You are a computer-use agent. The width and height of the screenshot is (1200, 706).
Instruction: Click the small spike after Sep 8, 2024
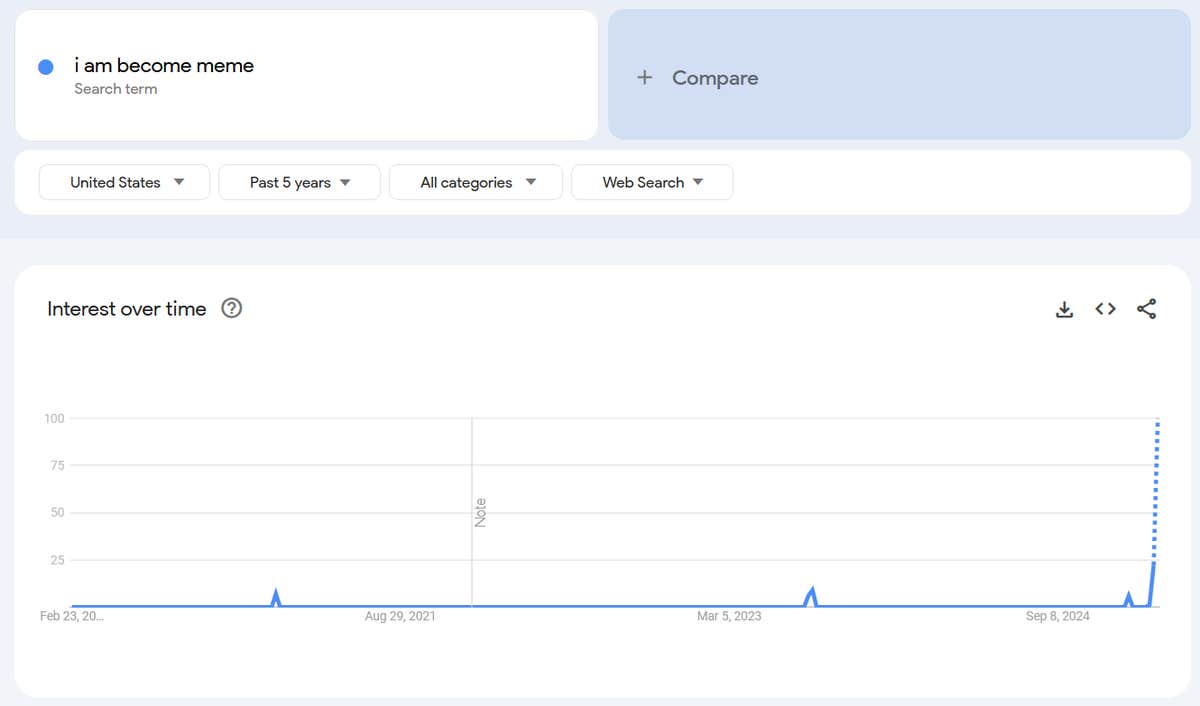(x=1128, y=598)
